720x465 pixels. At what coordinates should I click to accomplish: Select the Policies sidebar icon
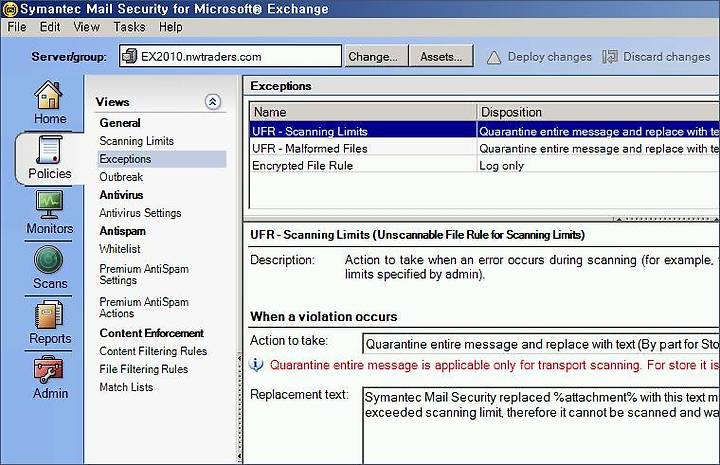click(x=49, y=150)
